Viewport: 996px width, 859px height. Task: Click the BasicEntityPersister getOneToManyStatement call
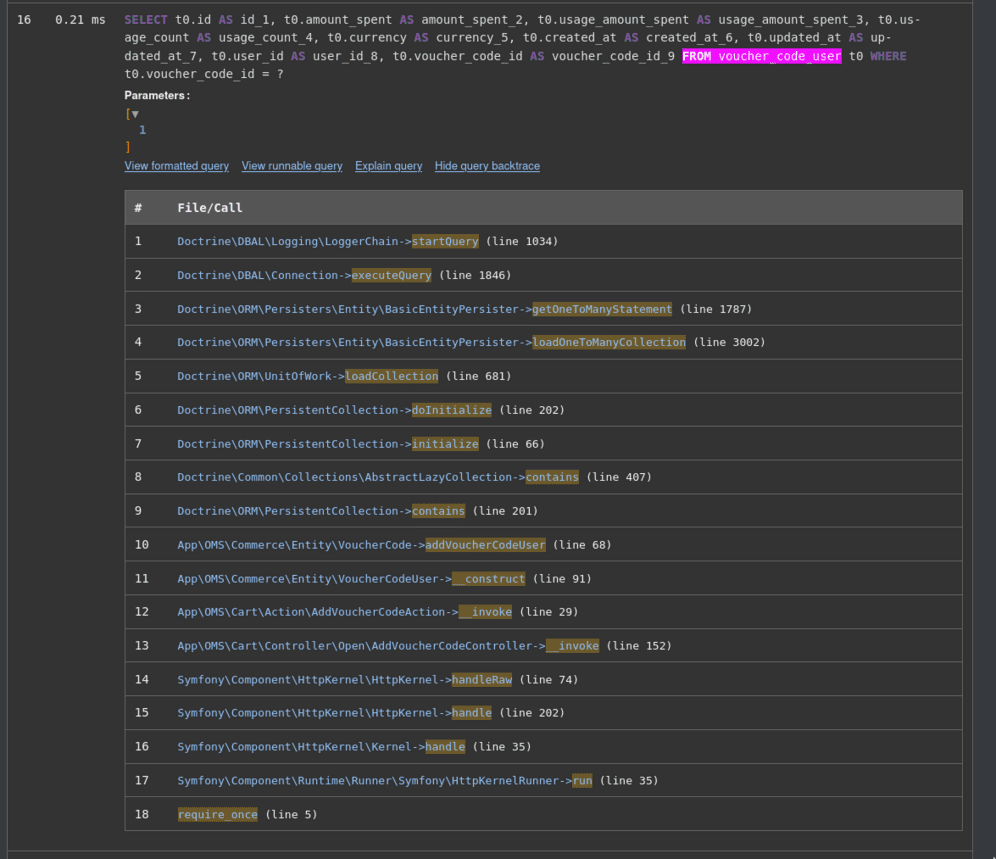pyautogui.click(x=424, y=309)
